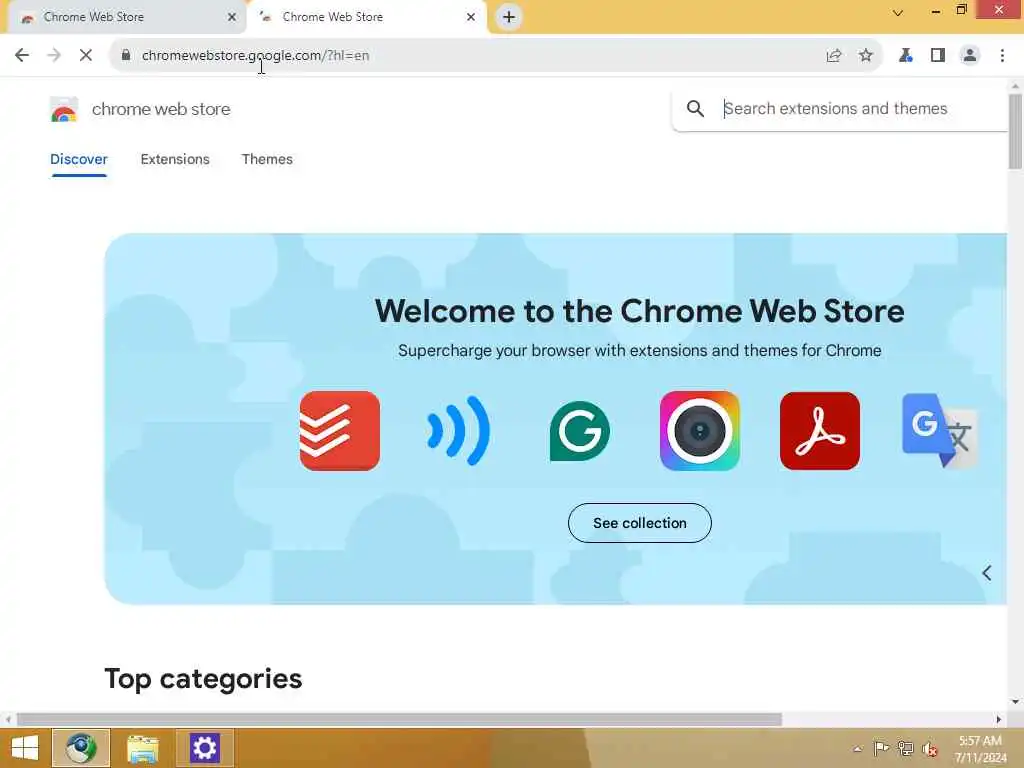Focus the Search extensions and themes field
This screenshot has height=768, width=1024.
point(842,108)
